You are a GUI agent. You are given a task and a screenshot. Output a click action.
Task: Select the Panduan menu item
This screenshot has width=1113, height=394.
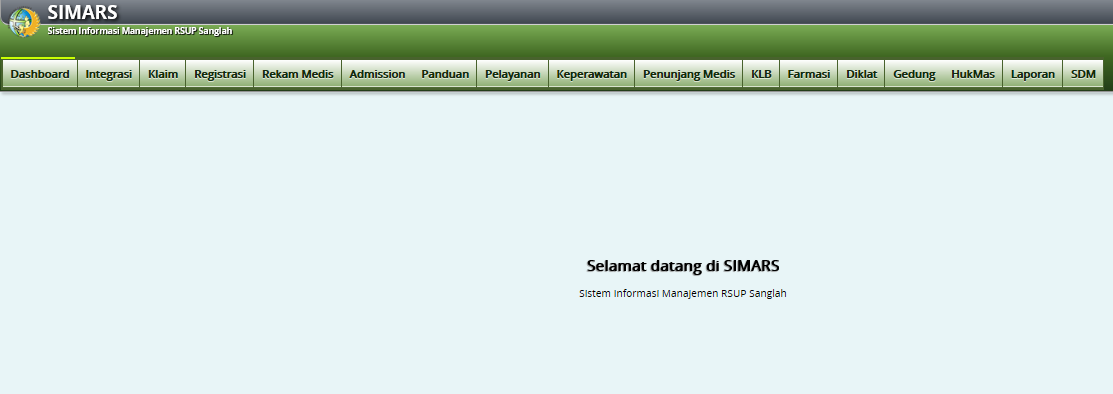pyautogui.click(x=445, y=74)
